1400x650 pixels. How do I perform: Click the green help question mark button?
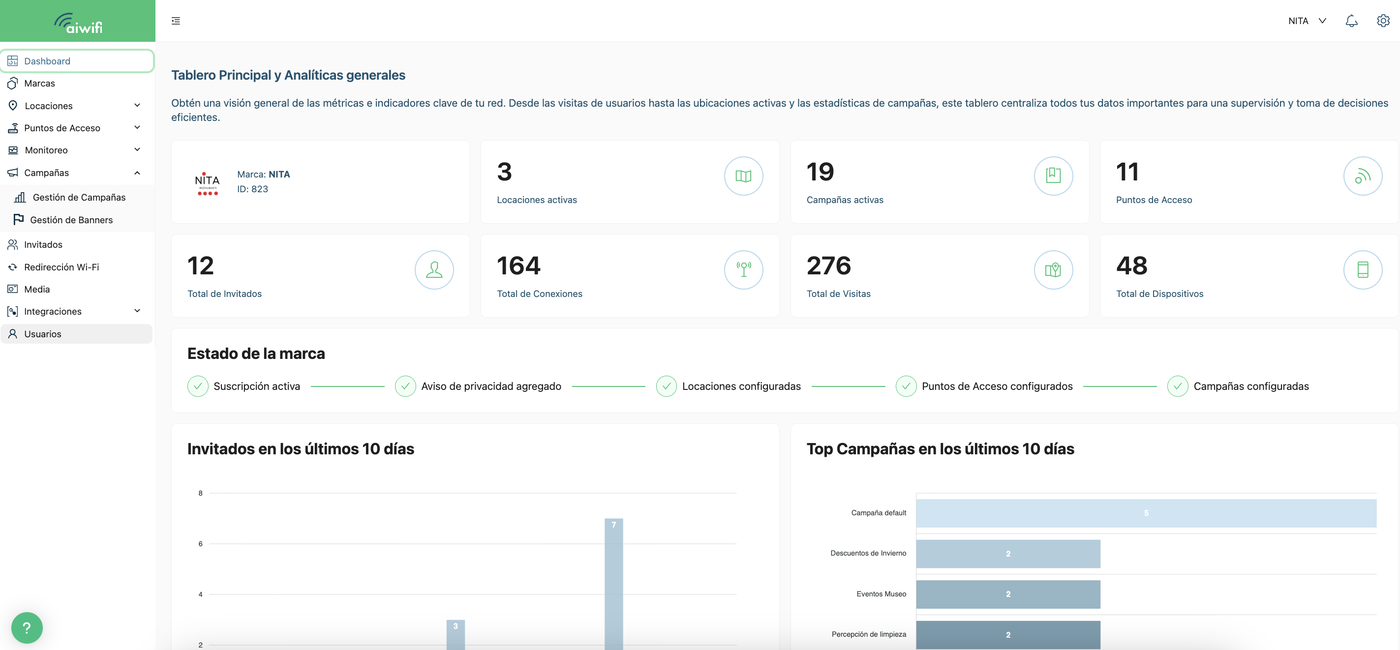[27, 627]
